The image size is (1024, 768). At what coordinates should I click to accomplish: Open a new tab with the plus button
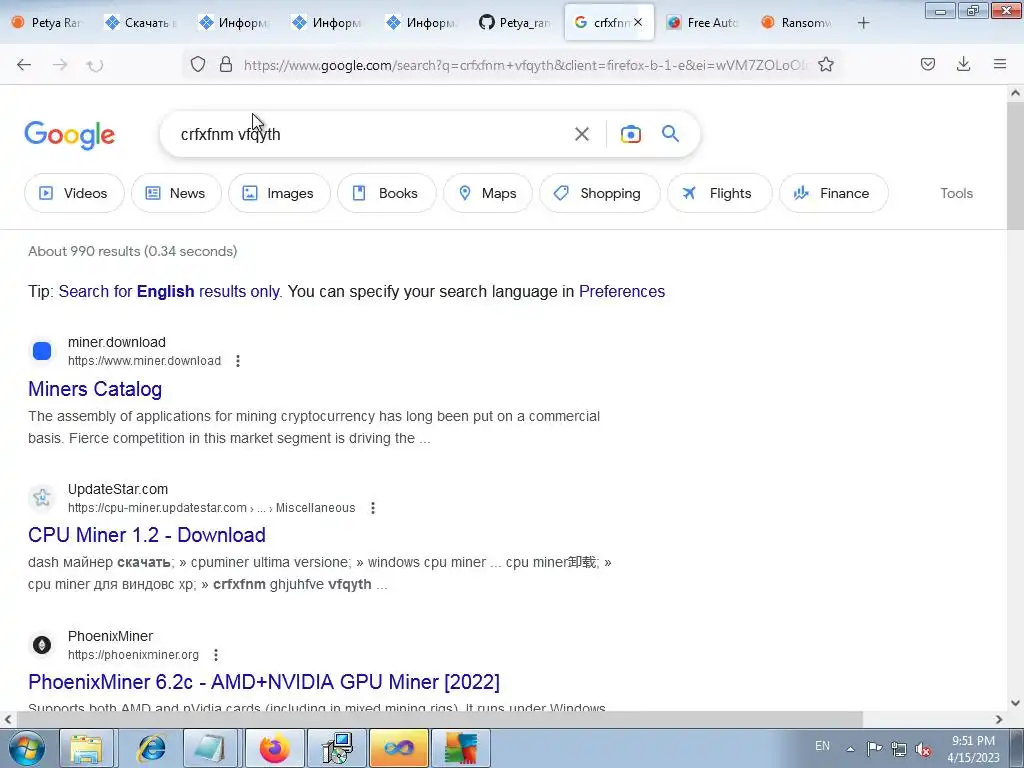pos(863,23)
